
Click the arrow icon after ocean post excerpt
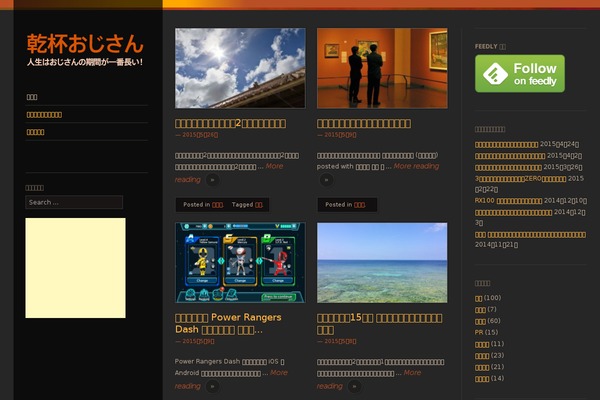point(355,386)
